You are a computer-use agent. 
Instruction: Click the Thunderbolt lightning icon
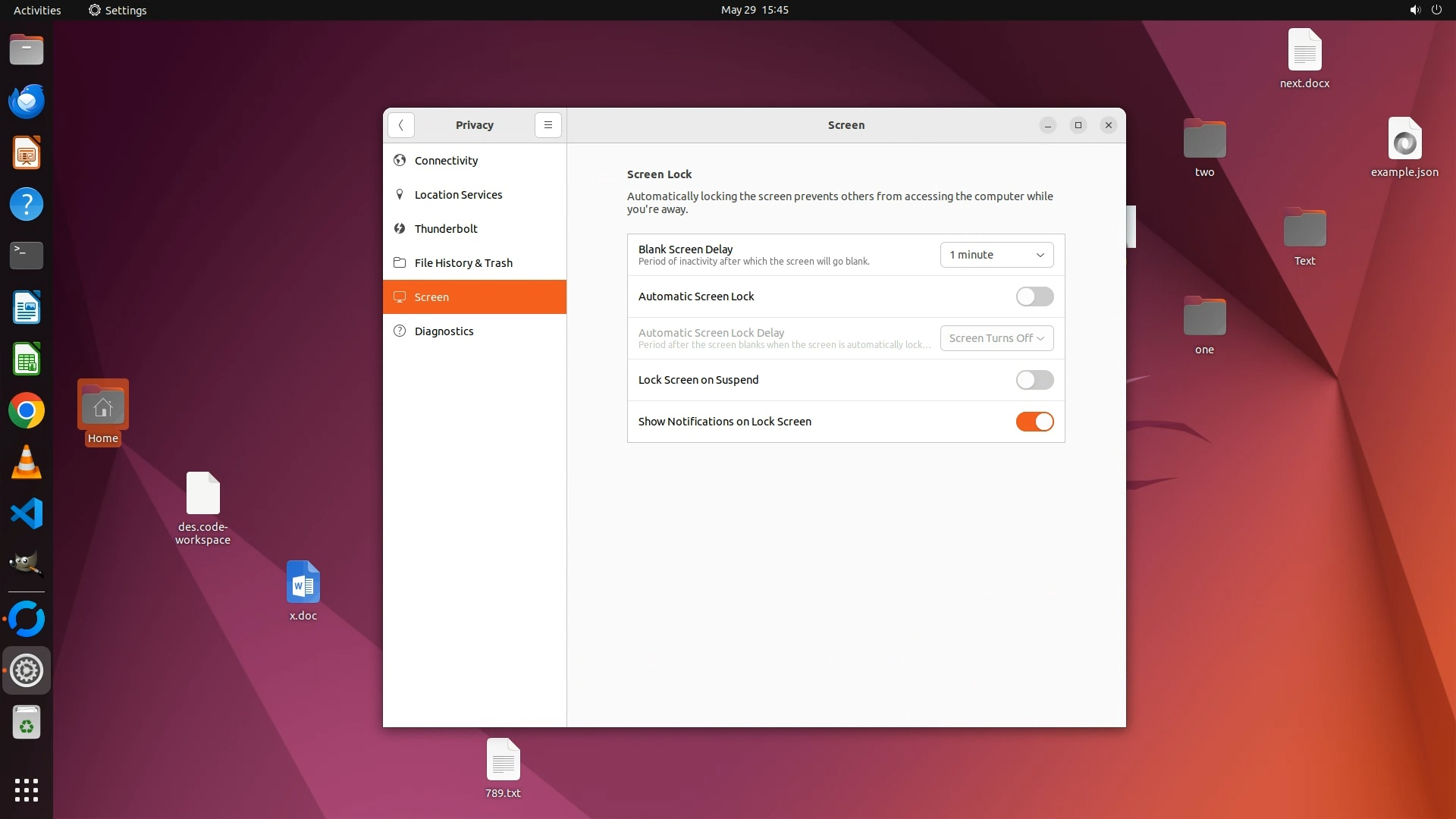pos(400,229)
